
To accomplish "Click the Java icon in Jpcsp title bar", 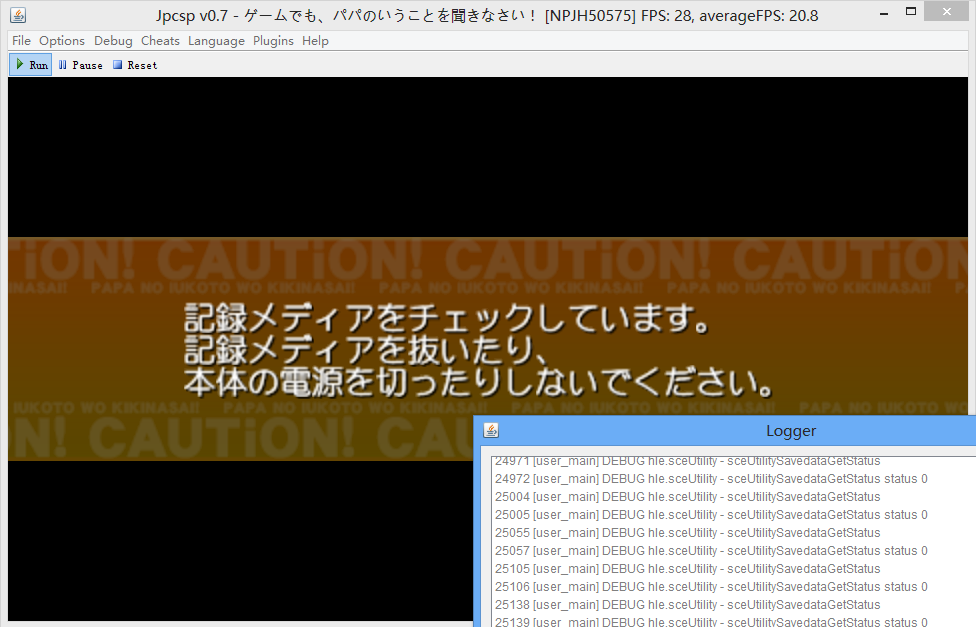I will click(x=18, y=15).
